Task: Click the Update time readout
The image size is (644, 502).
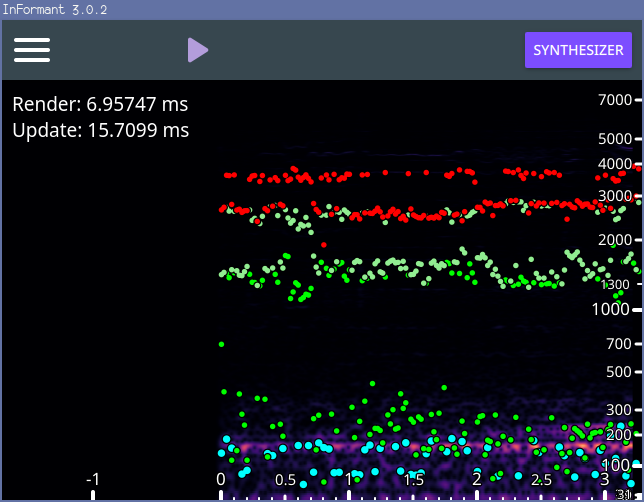Action: 101,130
